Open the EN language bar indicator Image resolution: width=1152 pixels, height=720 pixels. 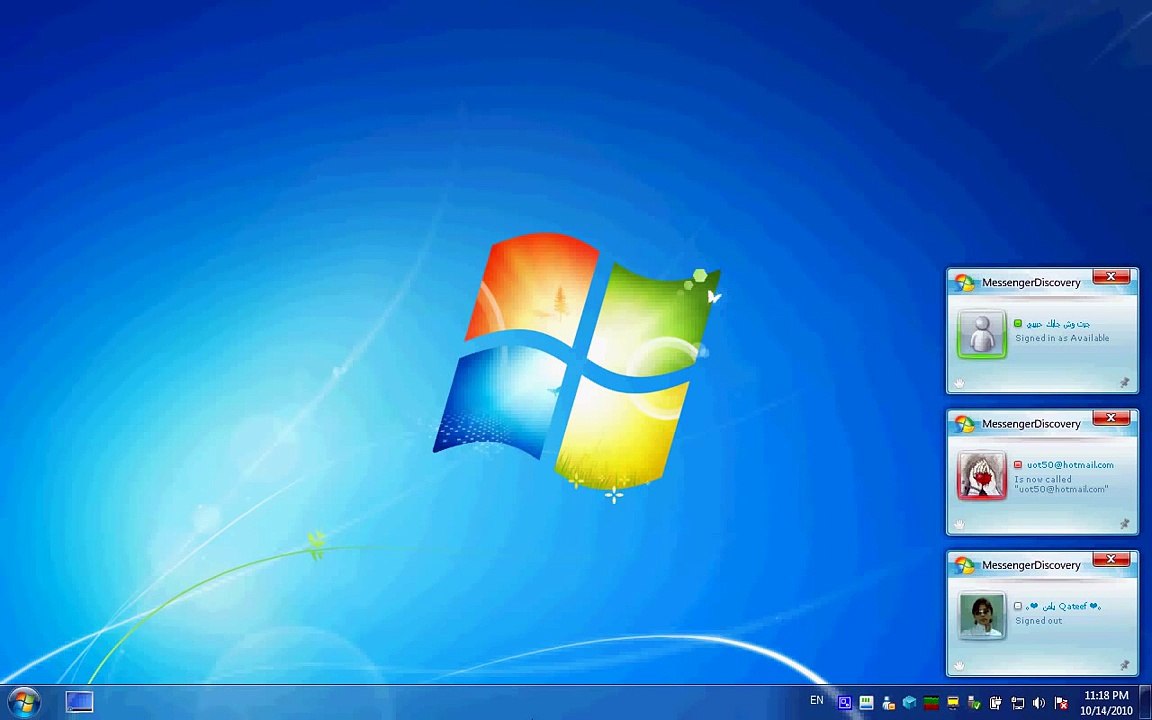pos(816,700)
